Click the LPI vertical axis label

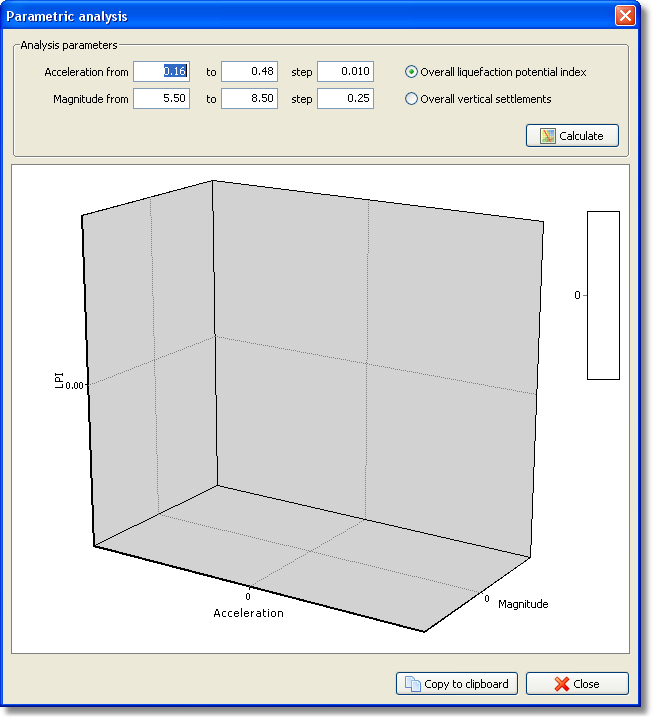59,383
